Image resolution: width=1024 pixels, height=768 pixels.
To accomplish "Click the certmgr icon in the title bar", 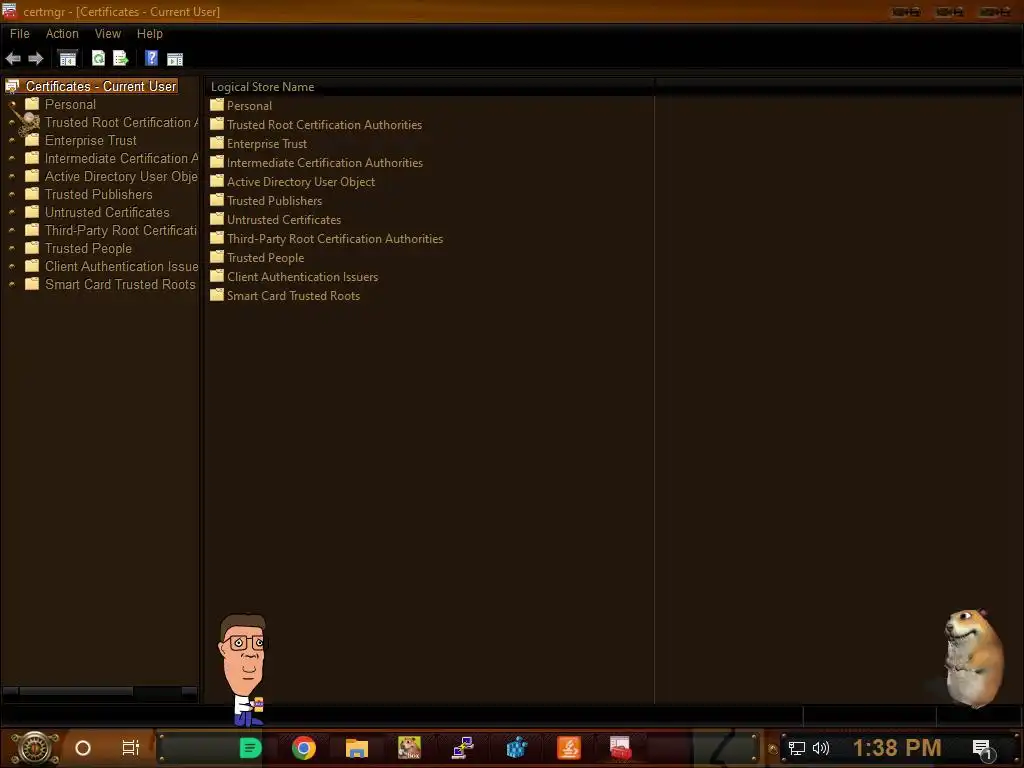I will tap(9, 11).
